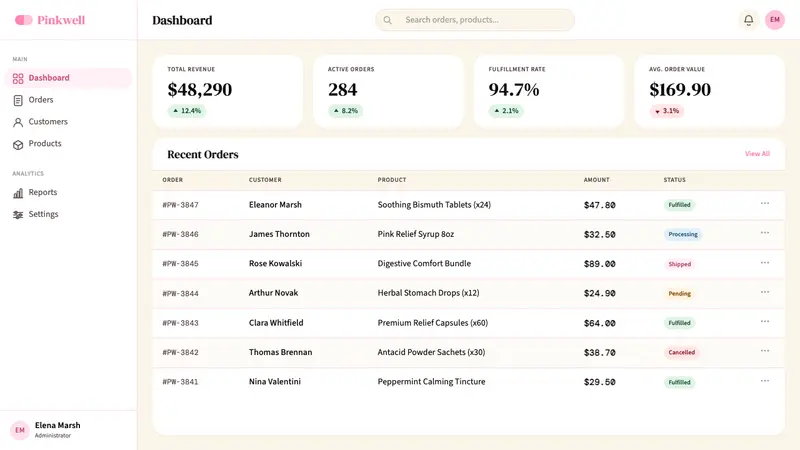The width and height of the screenshot is (800, 450).
Task: Click the 8.2% active orders badge
Action: pos(345,111)
